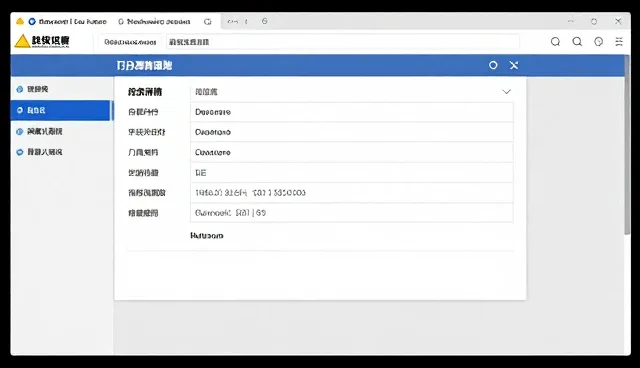Image resolution: width=640 pixels, height=368 pixels.
Task: Click the orange icon starting the tab strip
Action: pyautogui.click(x=20, y=21)
